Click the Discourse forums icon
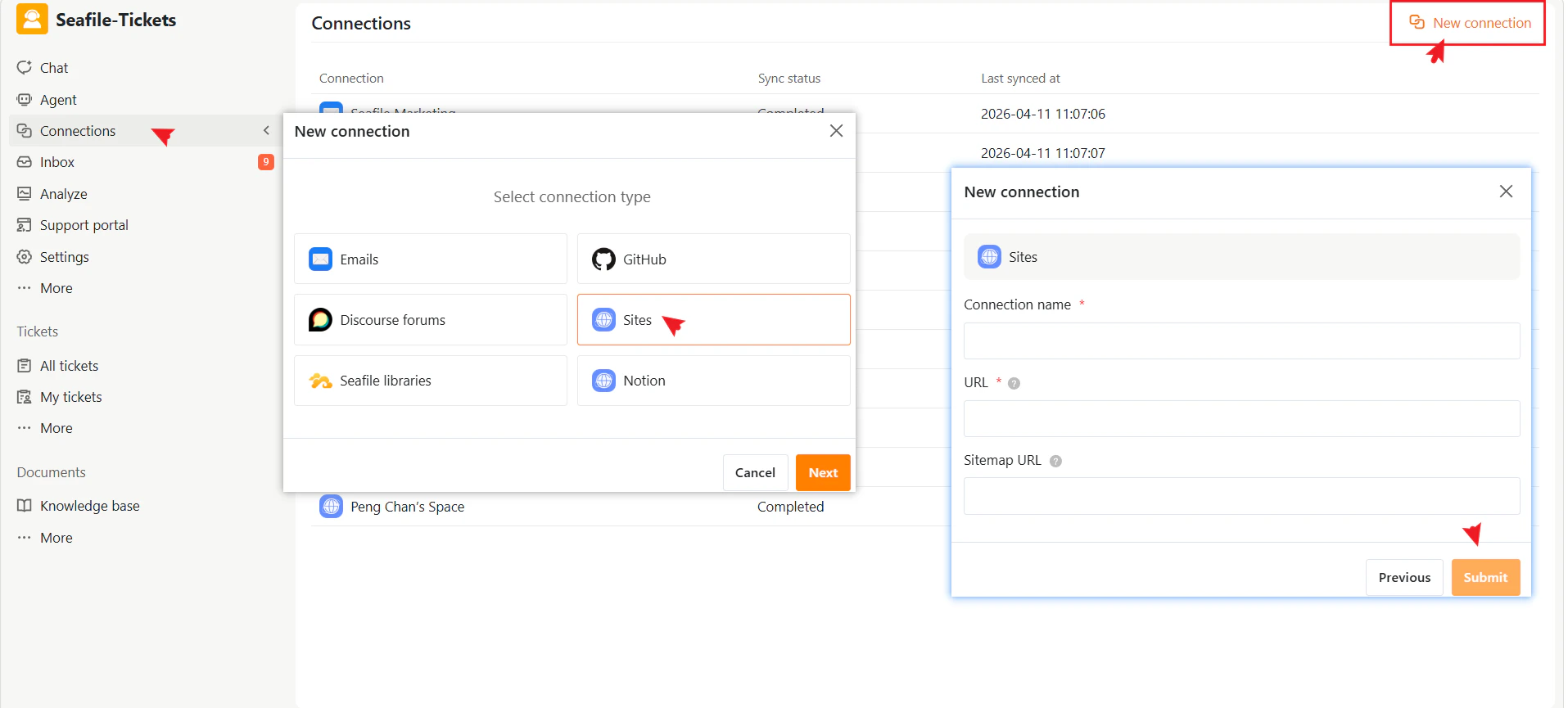 pyautogui.click(x=321, y=320)
